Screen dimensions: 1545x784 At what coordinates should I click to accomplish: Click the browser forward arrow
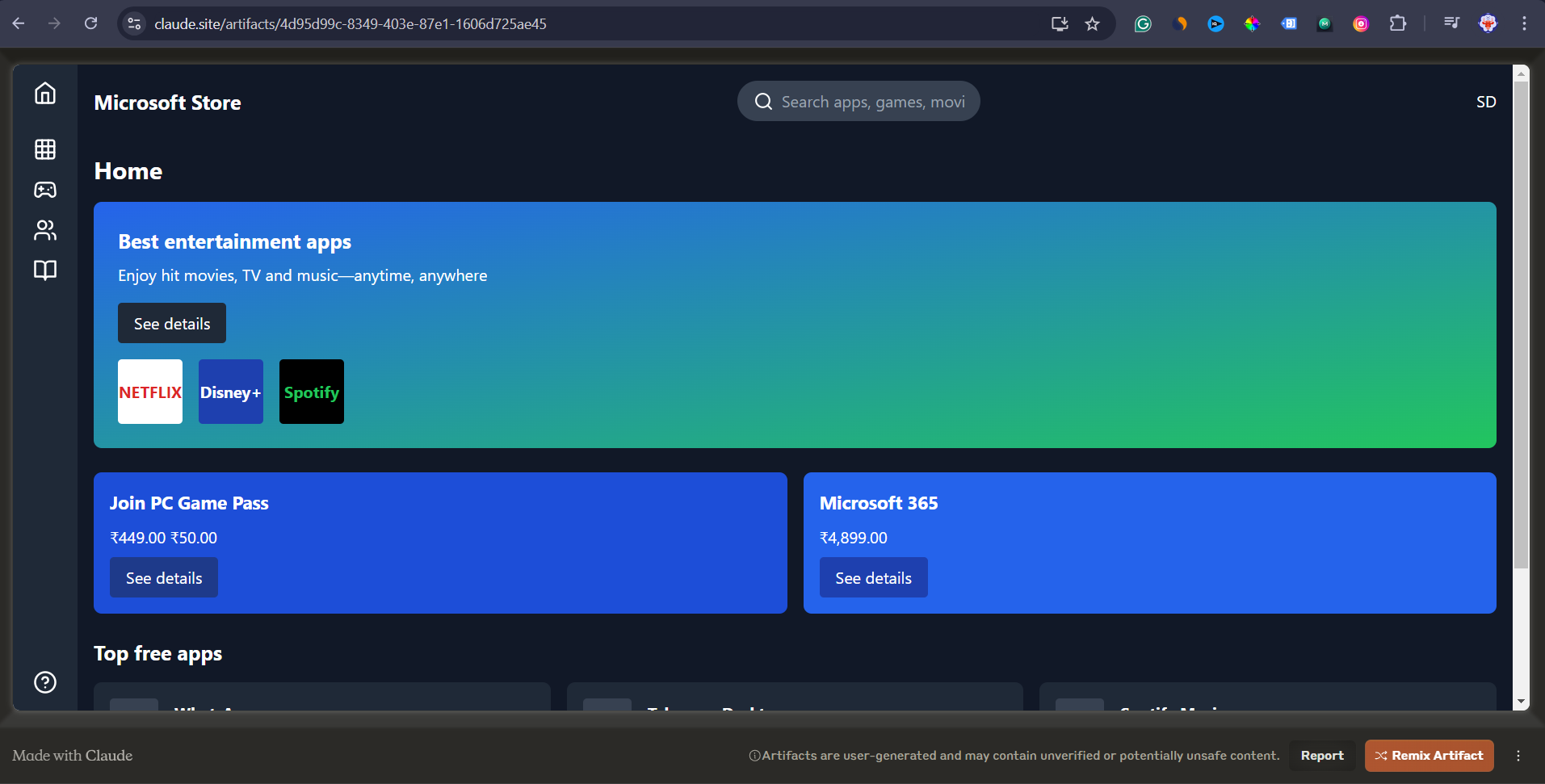point(54,23)
